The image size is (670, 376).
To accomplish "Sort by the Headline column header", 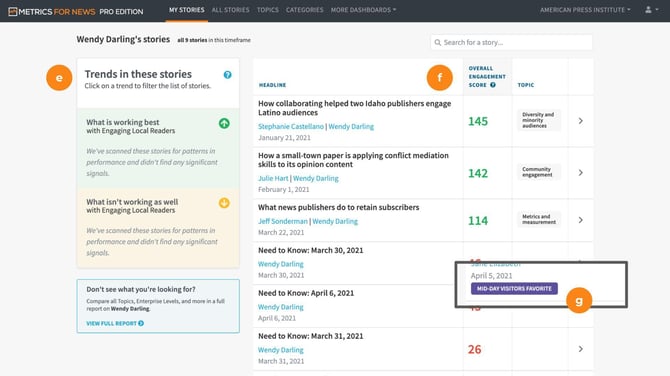I will pyautogui.click(x=273, y=85).
